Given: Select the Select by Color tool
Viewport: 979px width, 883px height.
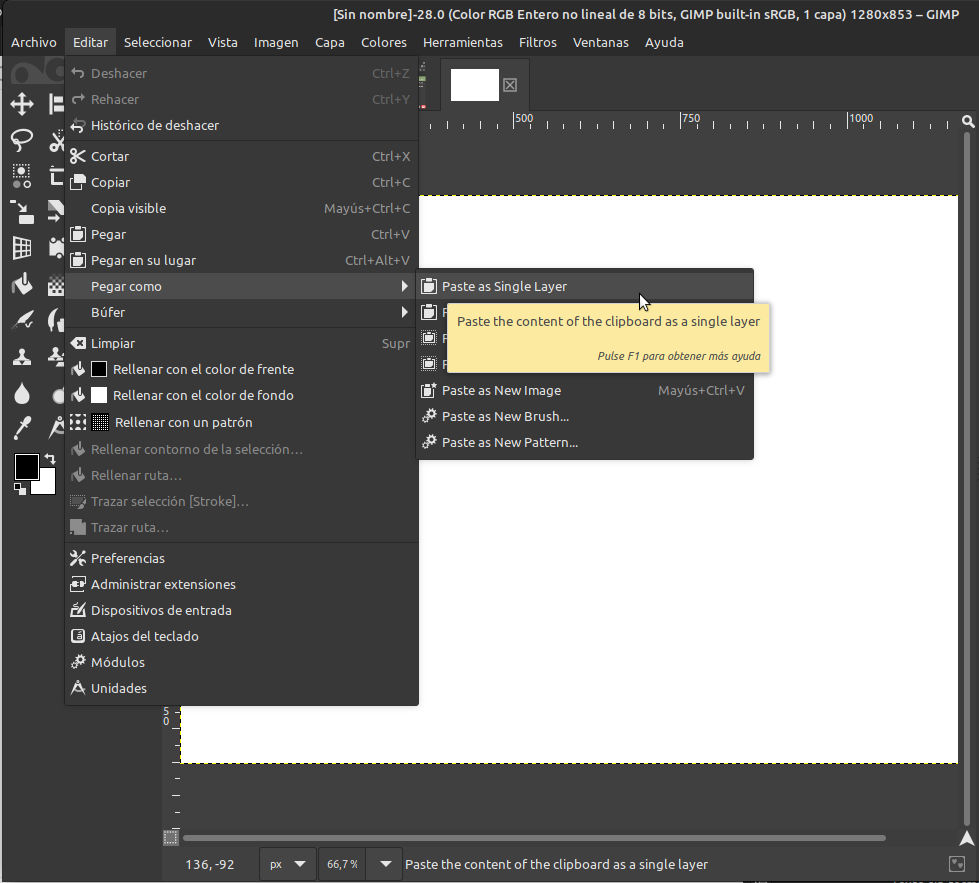Looking at the screenshot, I should pos(22,176).
